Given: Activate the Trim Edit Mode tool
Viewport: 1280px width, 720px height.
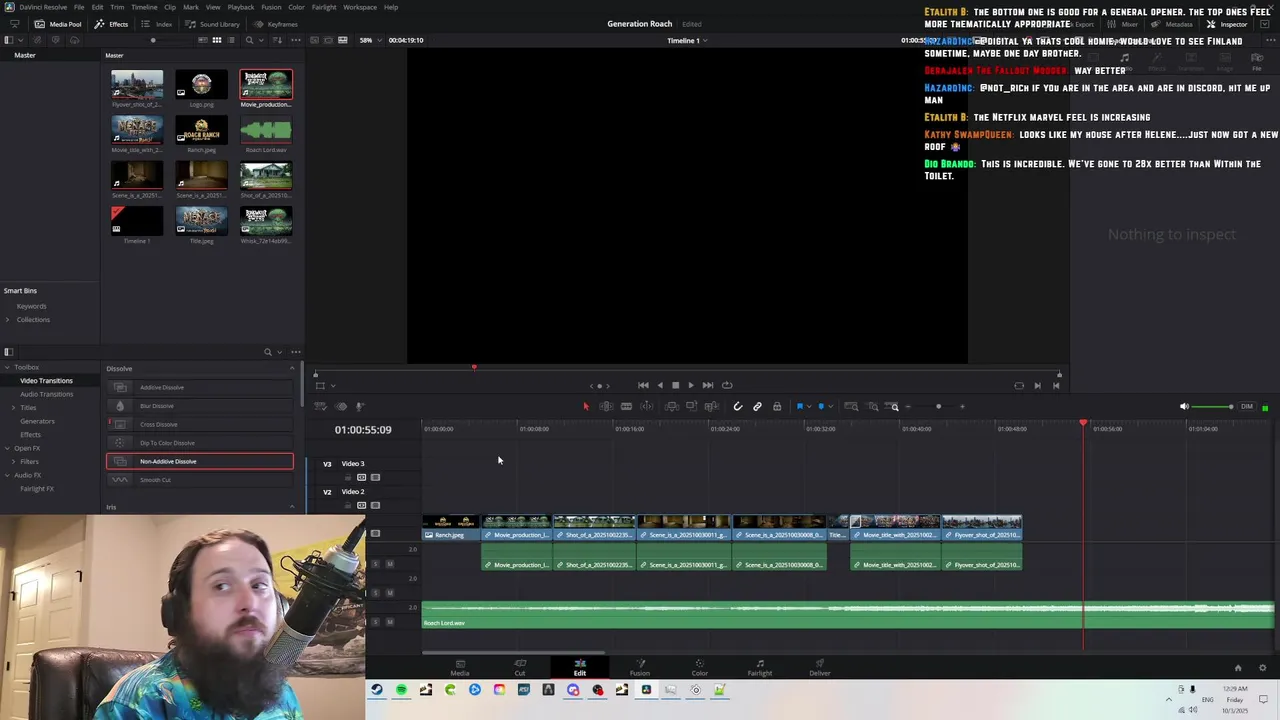Looking at the screenshot, I should [x=606, y=406].
